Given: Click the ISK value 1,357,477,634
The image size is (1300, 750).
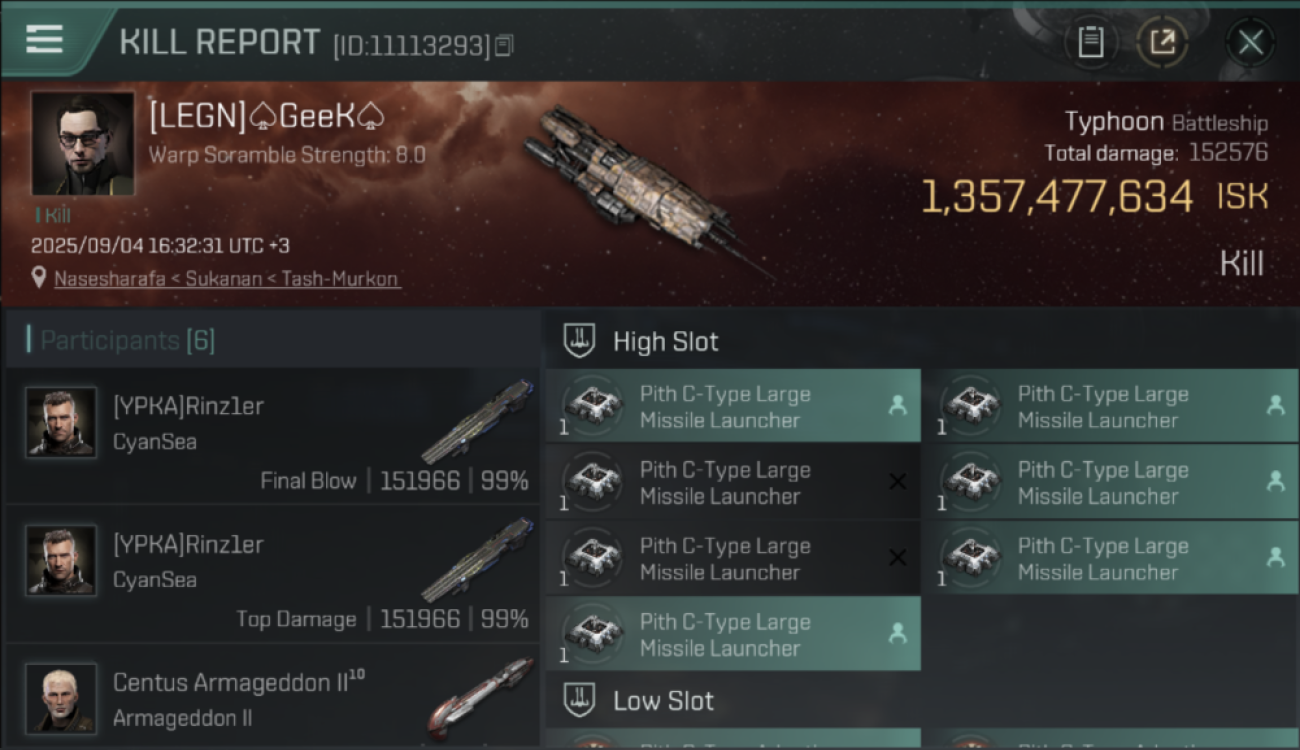Looking at the screenshot, I should (x=1057, y=197).
